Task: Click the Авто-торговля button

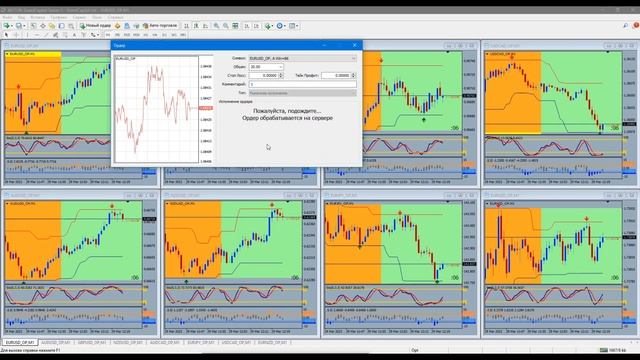Action: tap(160, 26)
